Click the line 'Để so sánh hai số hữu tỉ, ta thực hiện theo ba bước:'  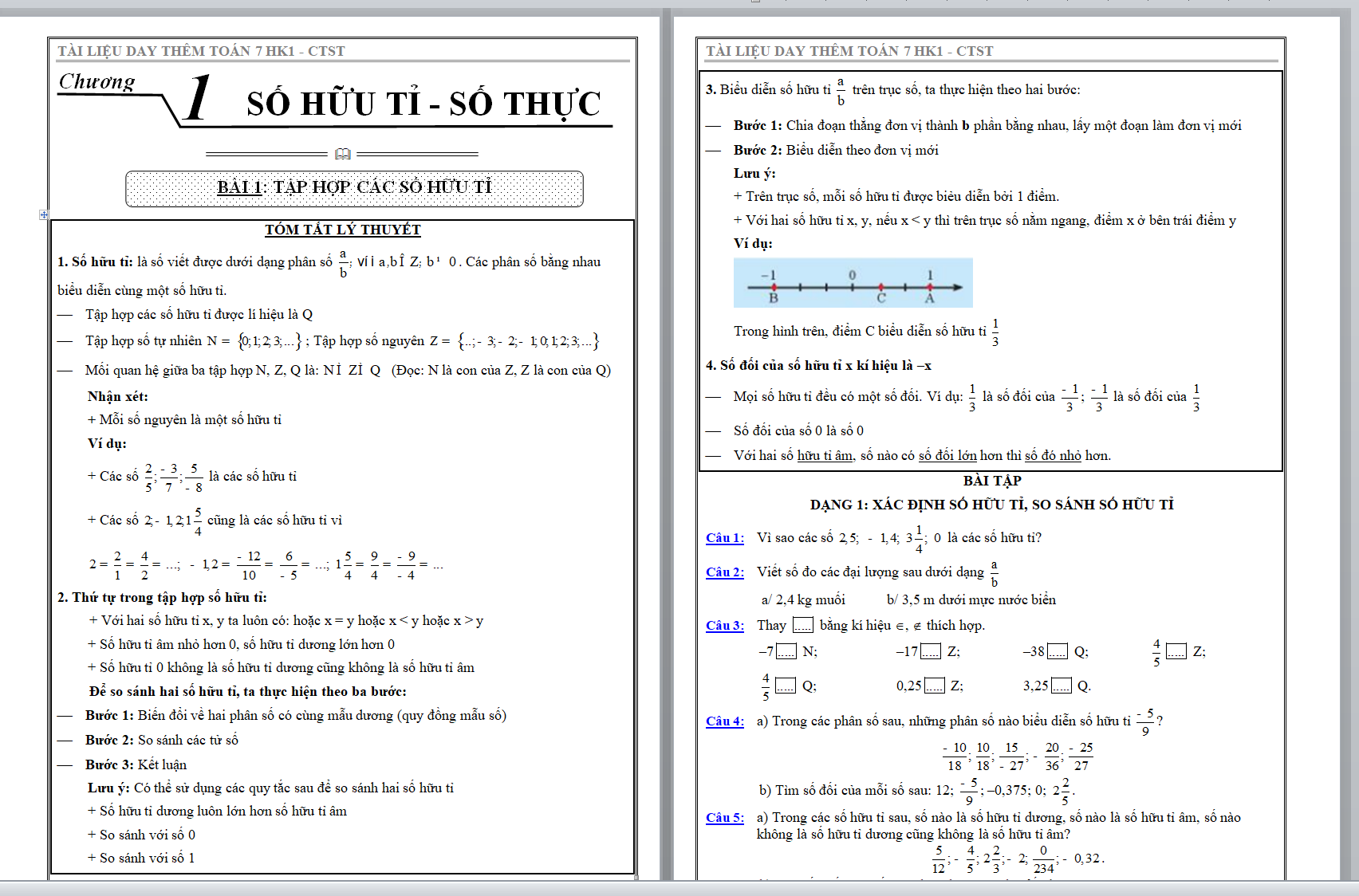[248, 692]
